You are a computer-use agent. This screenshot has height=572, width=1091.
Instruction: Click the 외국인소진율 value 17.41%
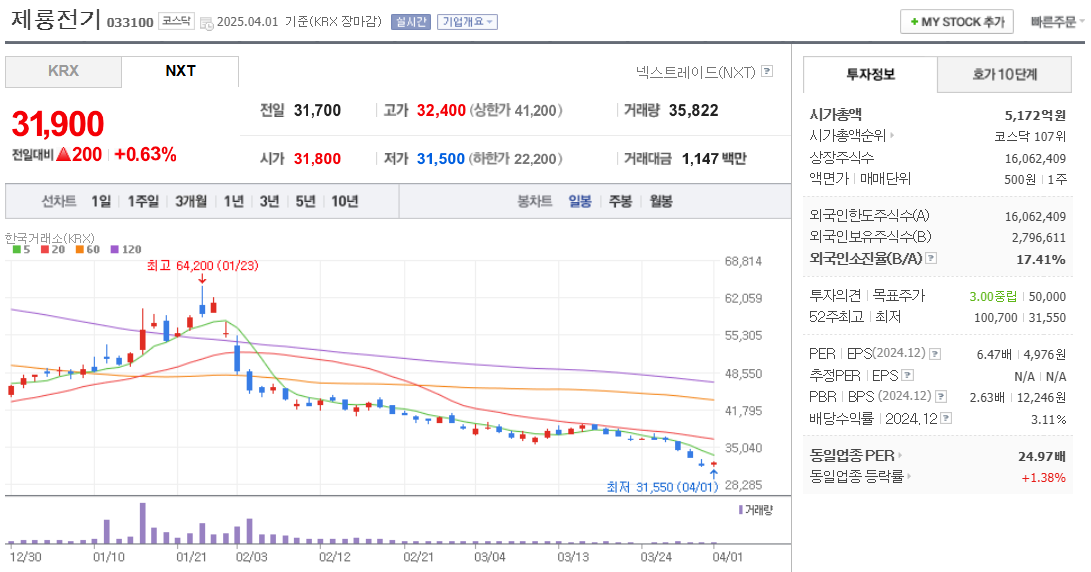pyautogui.click(x=1041, y=260)
